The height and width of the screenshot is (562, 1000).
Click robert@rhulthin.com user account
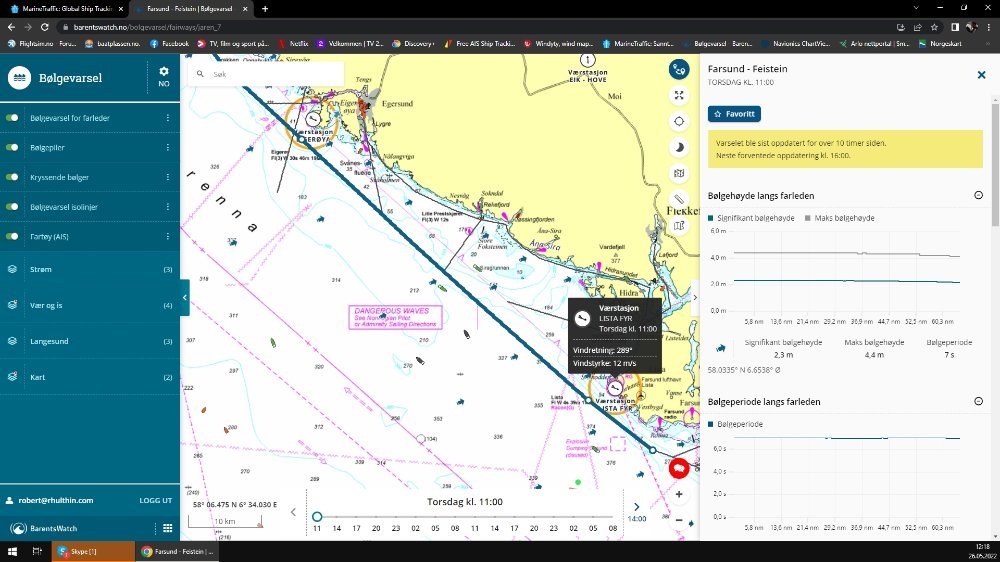[50, 500]
